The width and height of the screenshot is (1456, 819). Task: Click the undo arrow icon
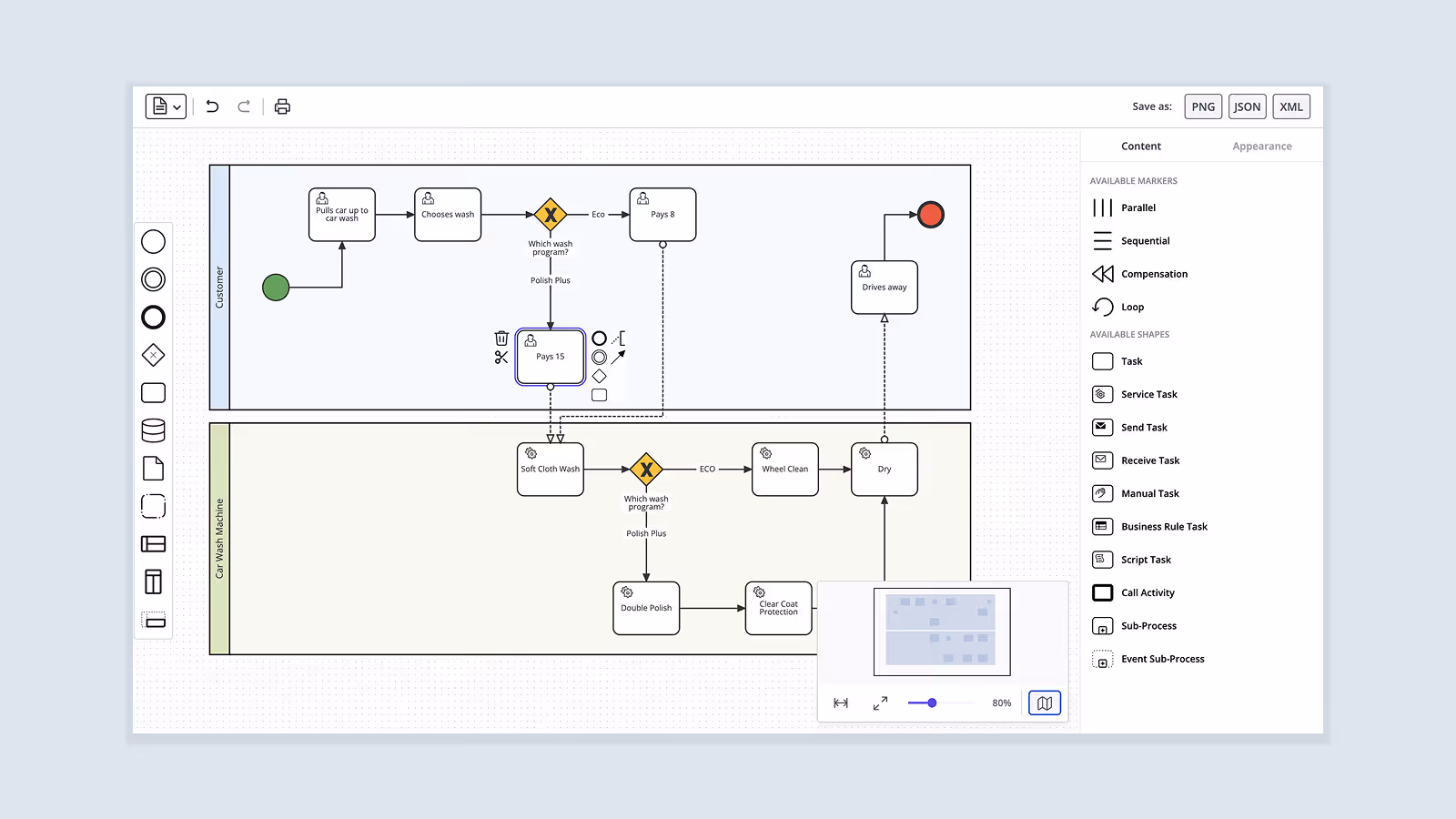[x=212, y=106]
